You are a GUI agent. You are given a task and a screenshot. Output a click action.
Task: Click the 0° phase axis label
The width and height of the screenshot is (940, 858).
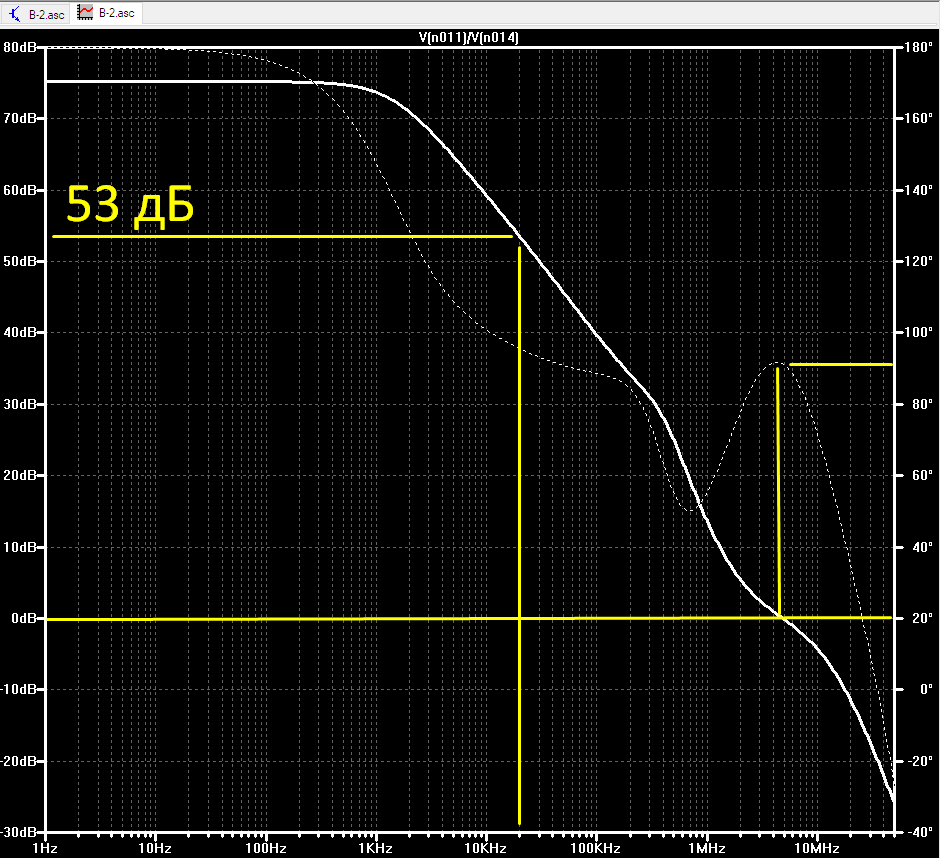[926, 689]
